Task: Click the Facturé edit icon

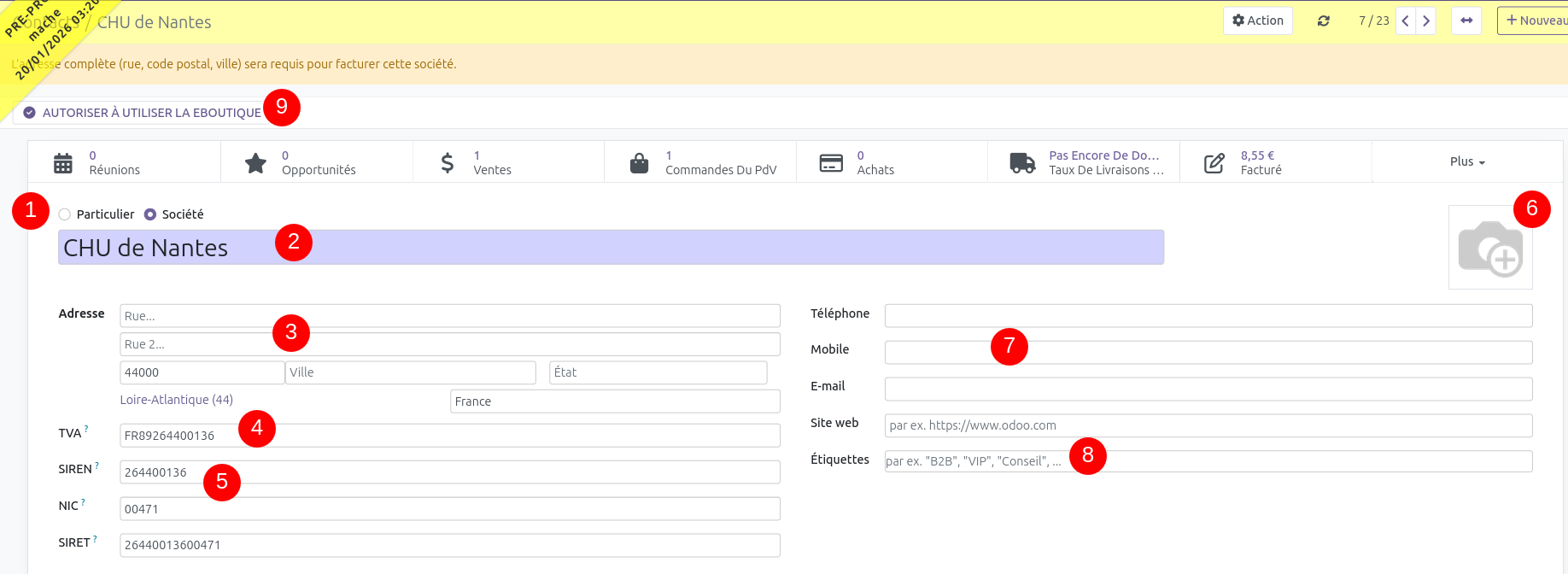Action: tap(1214, 162)
